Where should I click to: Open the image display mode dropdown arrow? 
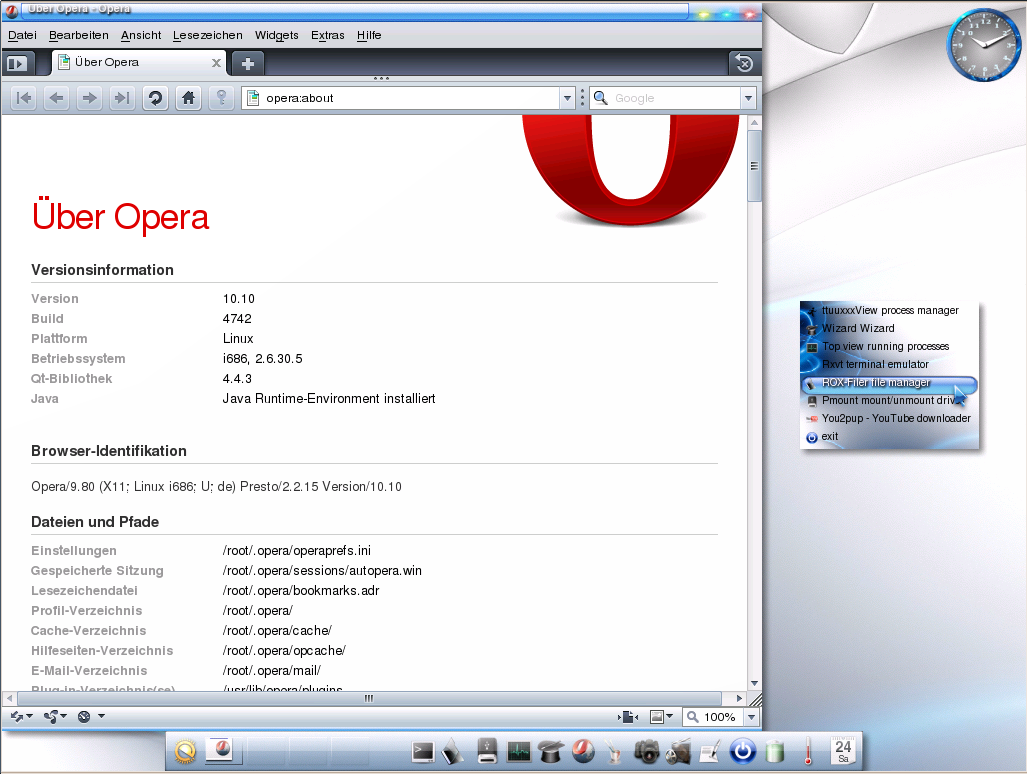[669, 716]
